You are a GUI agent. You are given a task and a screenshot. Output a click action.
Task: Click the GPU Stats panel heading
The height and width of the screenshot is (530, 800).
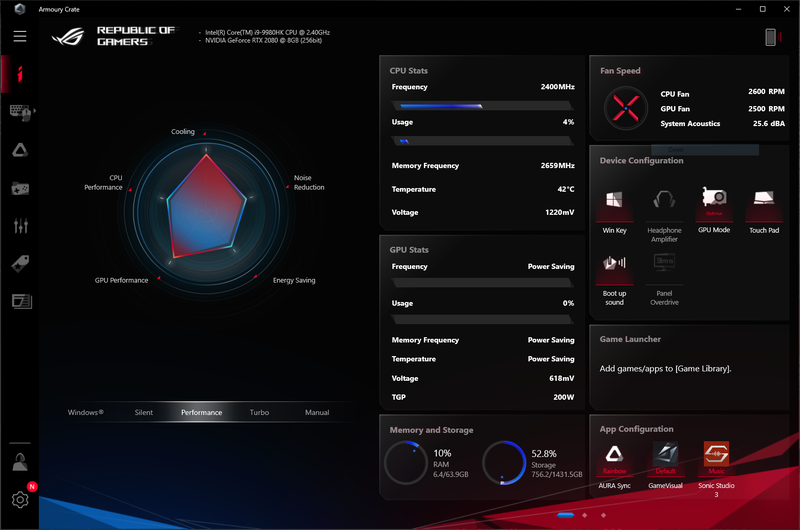point(409,250)
